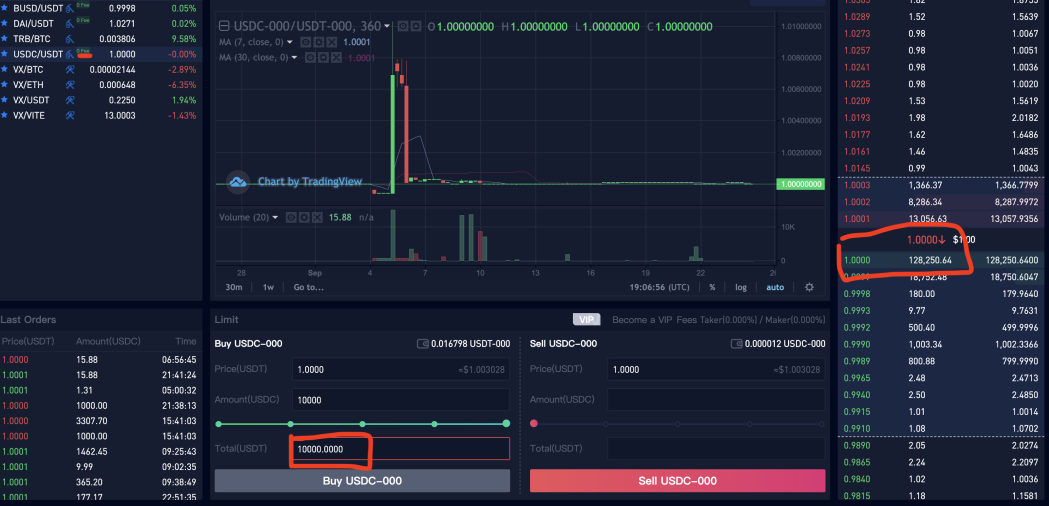This screenshot has height=506, width=1049.
Task: Focus the Buy Total(USDT) input
Action: (x=401, y=448)
